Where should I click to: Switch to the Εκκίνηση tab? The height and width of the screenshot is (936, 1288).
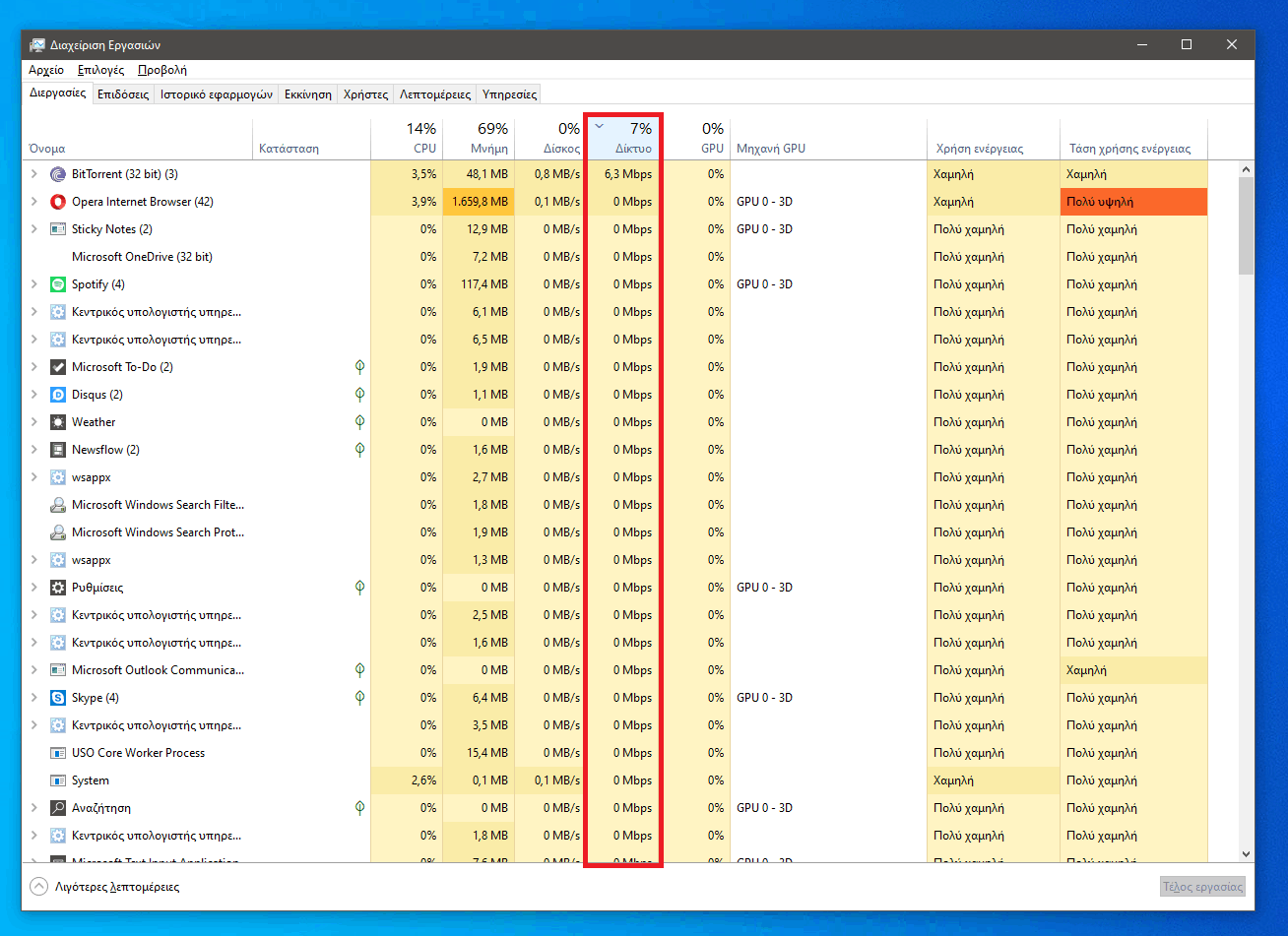pyautogui.click(x=308, y=94)
